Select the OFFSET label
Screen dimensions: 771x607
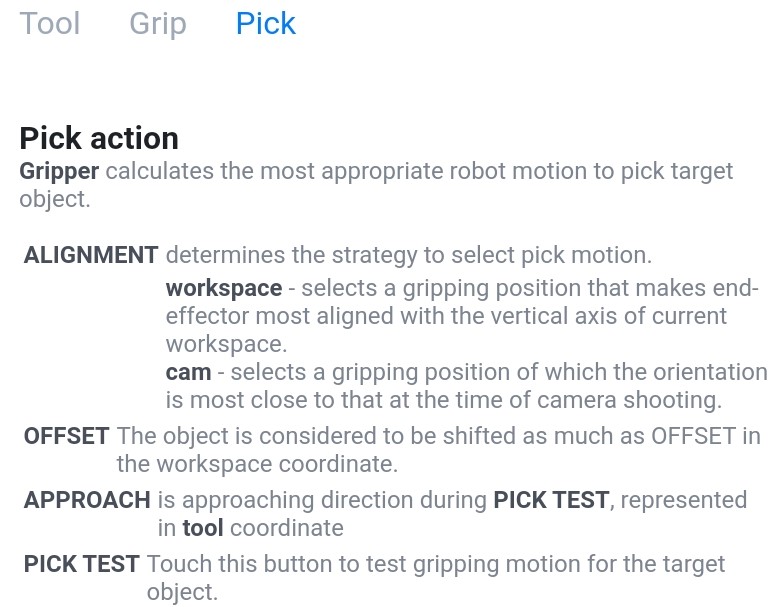click(66, 436)
